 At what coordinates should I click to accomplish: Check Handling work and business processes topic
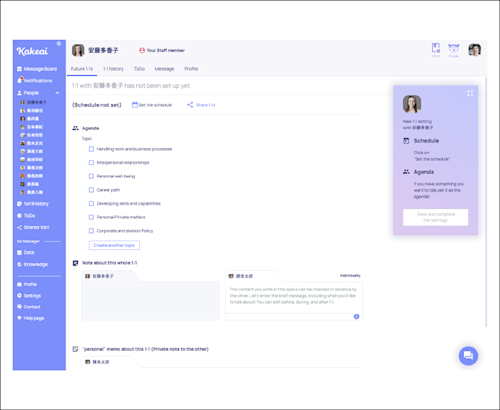[x=91, y=149]
